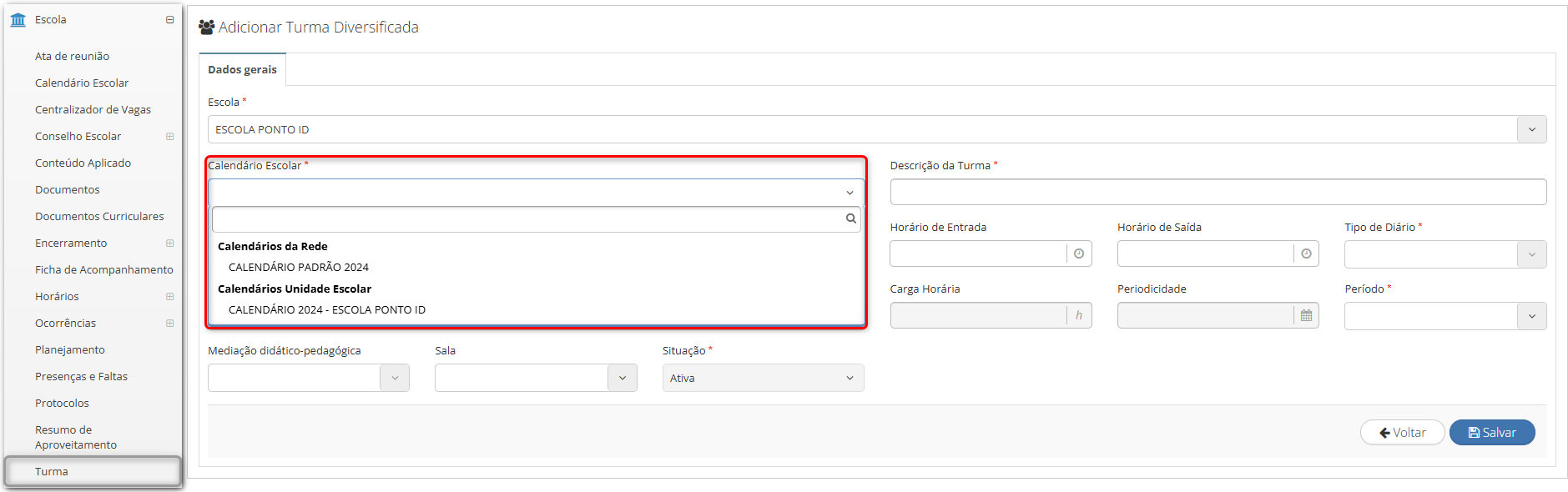Screen dimensions: 1568x492
Task: Click the group icon beside Adicionar Turma Diversificada
Action: click(207, 28)
